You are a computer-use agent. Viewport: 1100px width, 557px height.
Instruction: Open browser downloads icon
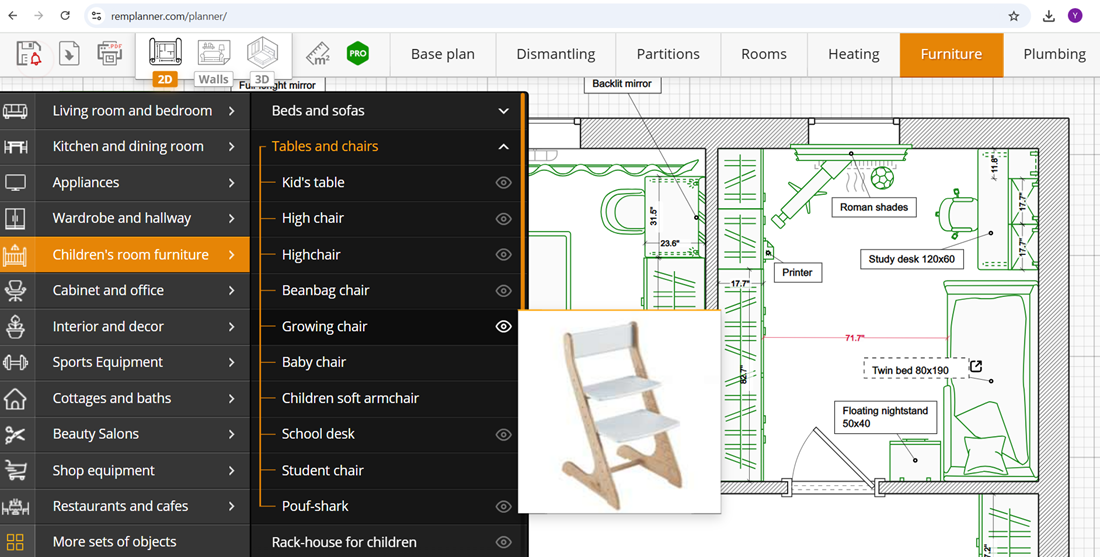(x=1049, y=16)
